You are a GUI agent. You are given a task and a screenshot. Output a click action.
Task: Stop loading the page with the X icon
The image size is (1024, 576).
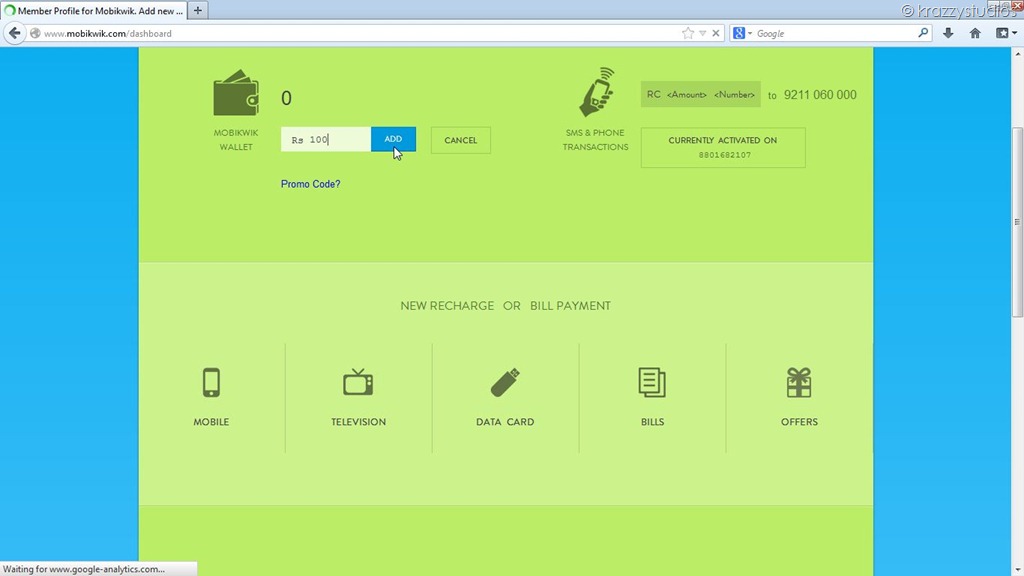pyautogui.click(x=716, y=33)
